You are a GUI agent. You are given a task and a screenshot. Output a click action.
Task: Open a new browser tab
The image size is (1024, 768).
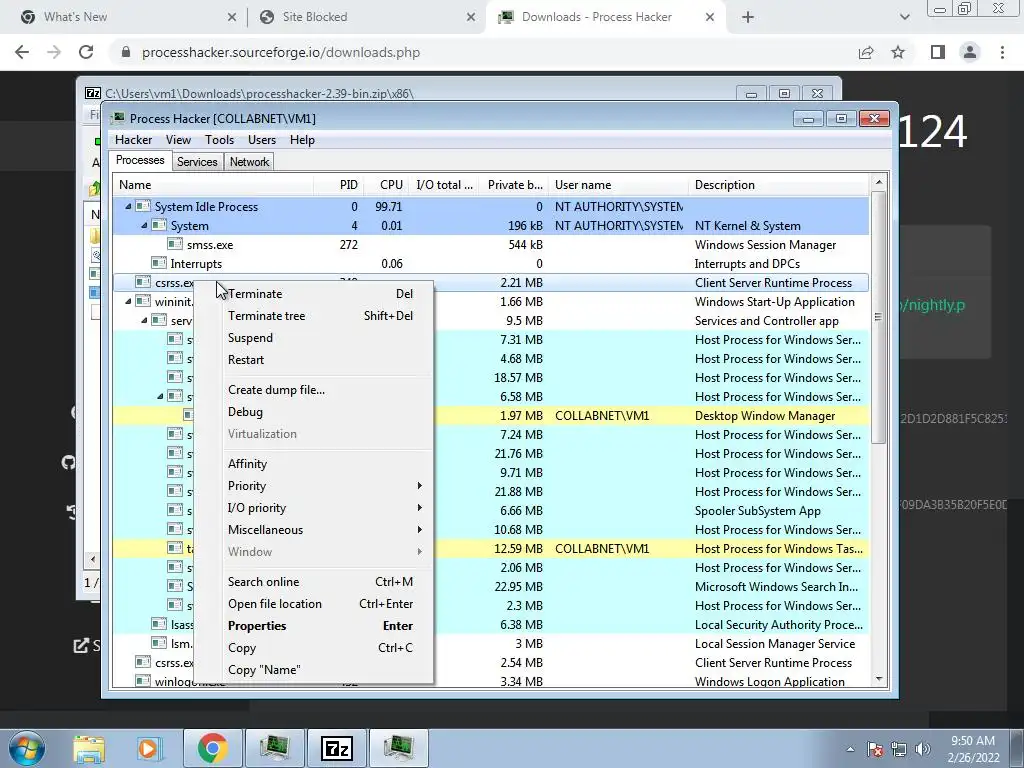pos(748,18)
